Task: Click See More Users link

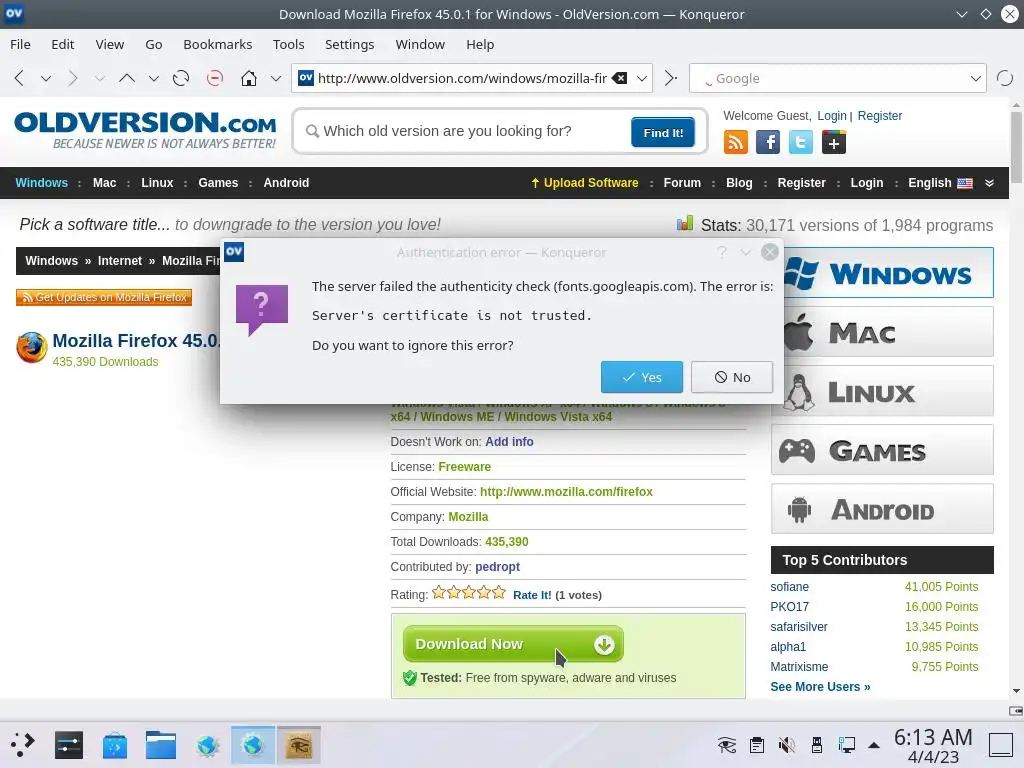Action: 820,687
